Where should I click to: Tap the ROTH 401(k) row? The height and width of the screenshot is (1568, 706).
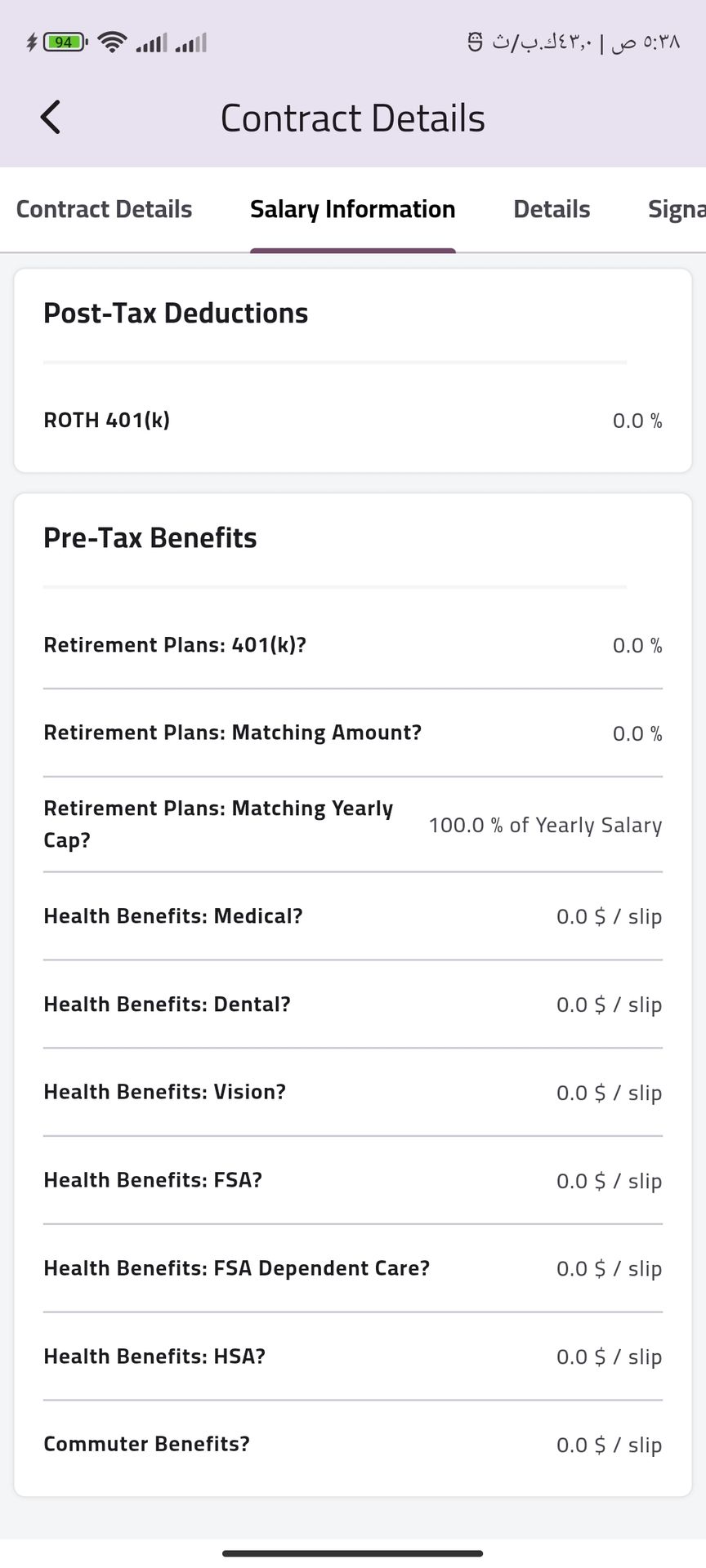[x=352, y=421]
